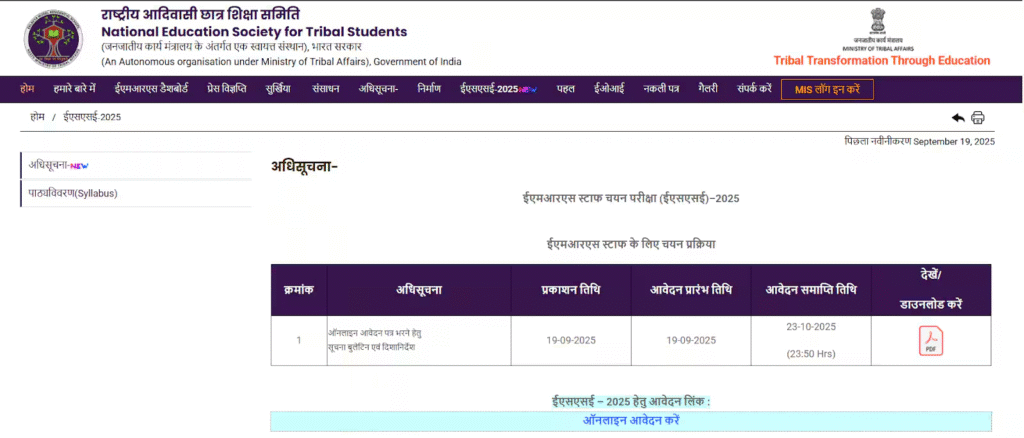Open पाठ्यविवरण (Syllabus) in the sidebar
The image size is (1024, 438).
73,193
